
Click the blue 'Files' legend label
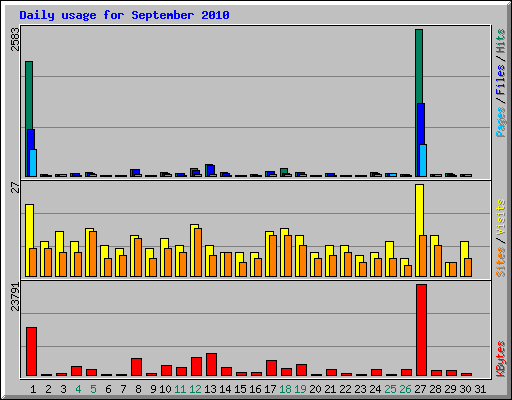[x=500, y=79]
